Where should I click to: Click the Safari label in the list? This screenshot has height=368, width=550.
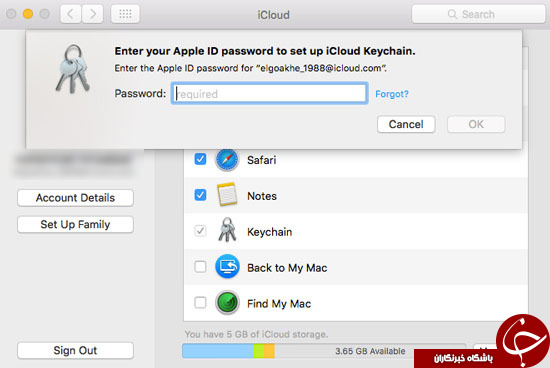(x=262, y=160)
